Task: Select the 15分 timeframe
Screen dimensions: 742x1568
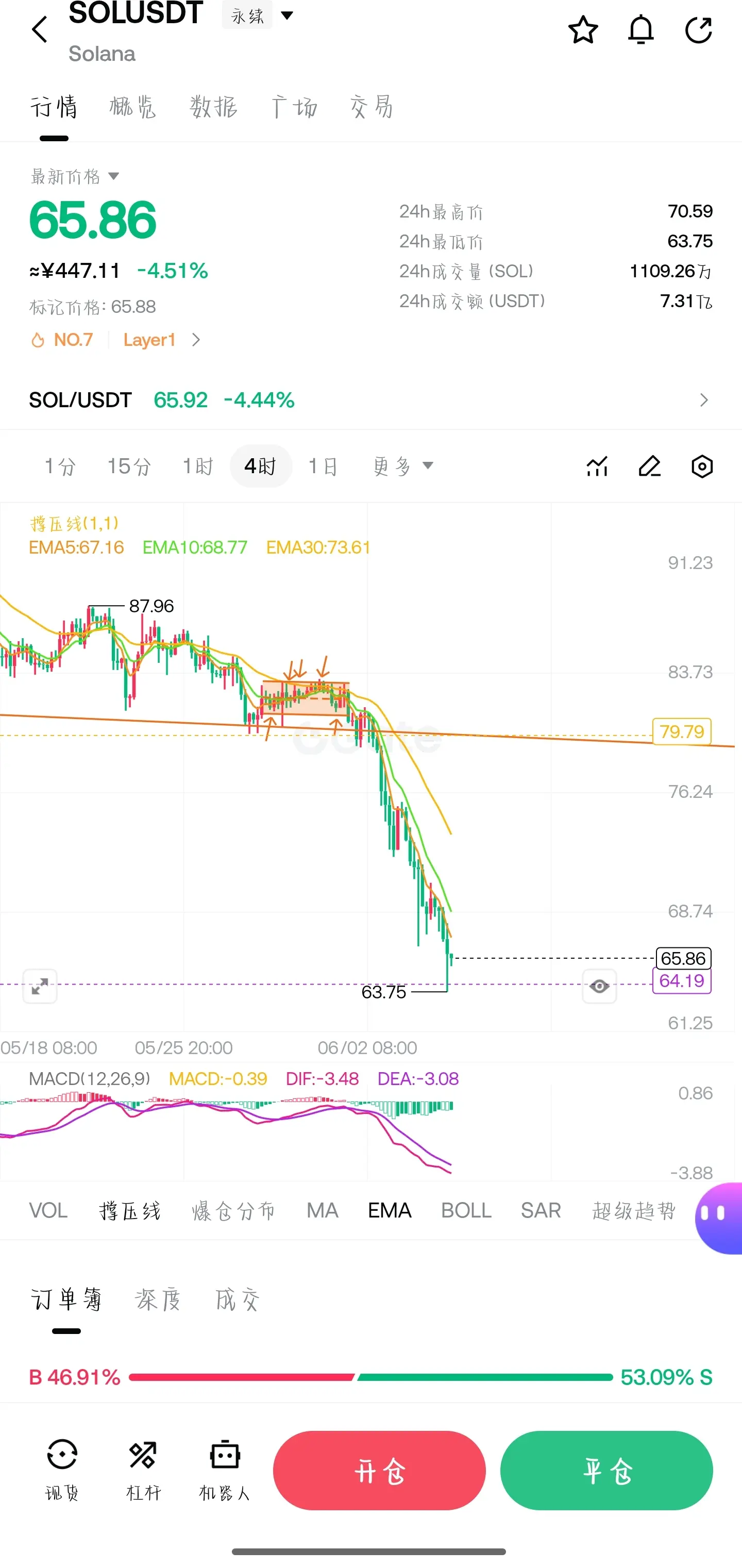Action: pyautogui.click(x=129, y=466)
